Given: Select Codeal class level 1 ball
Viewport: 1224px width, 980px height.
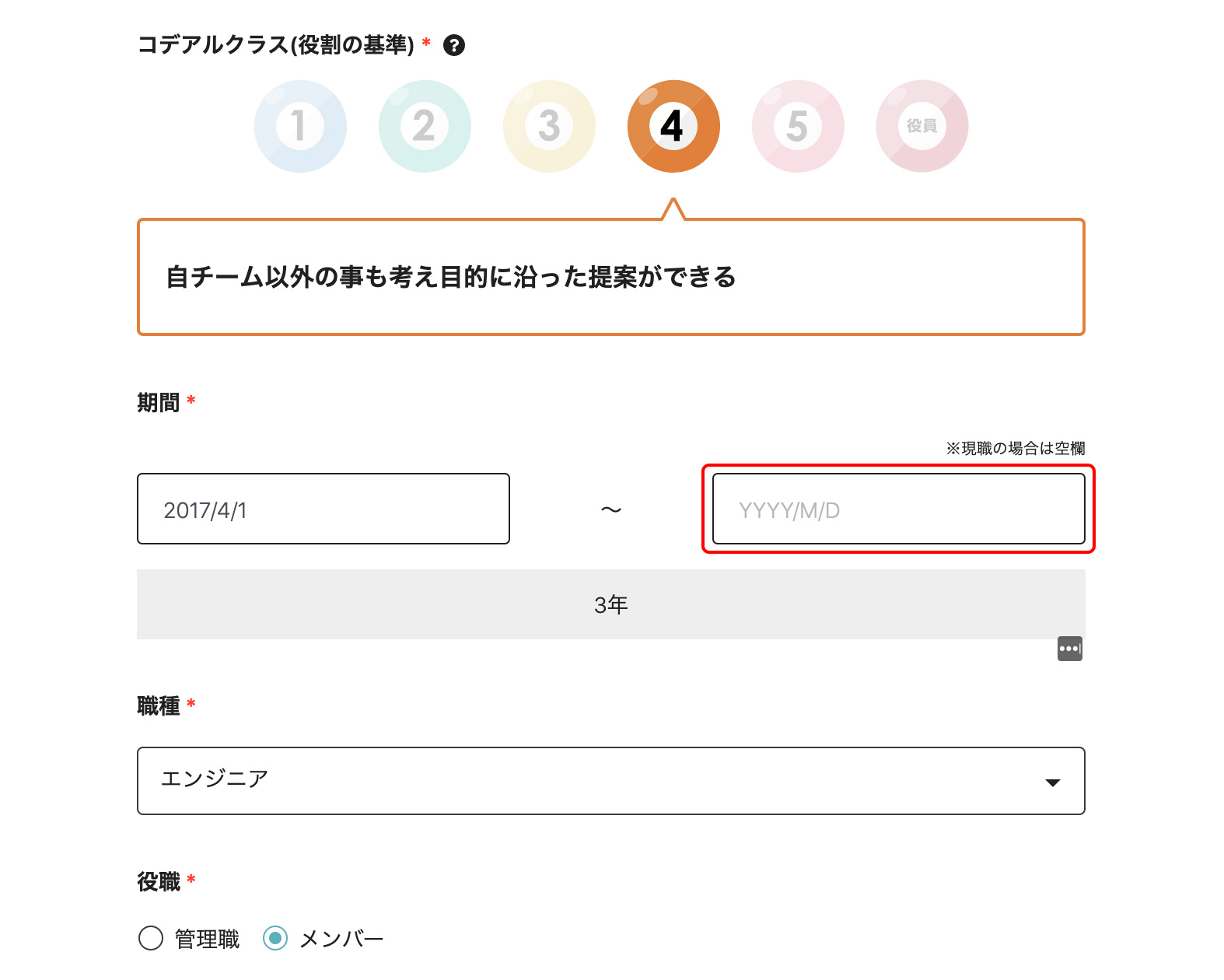Looking at the screenshot, I should 300,126.
